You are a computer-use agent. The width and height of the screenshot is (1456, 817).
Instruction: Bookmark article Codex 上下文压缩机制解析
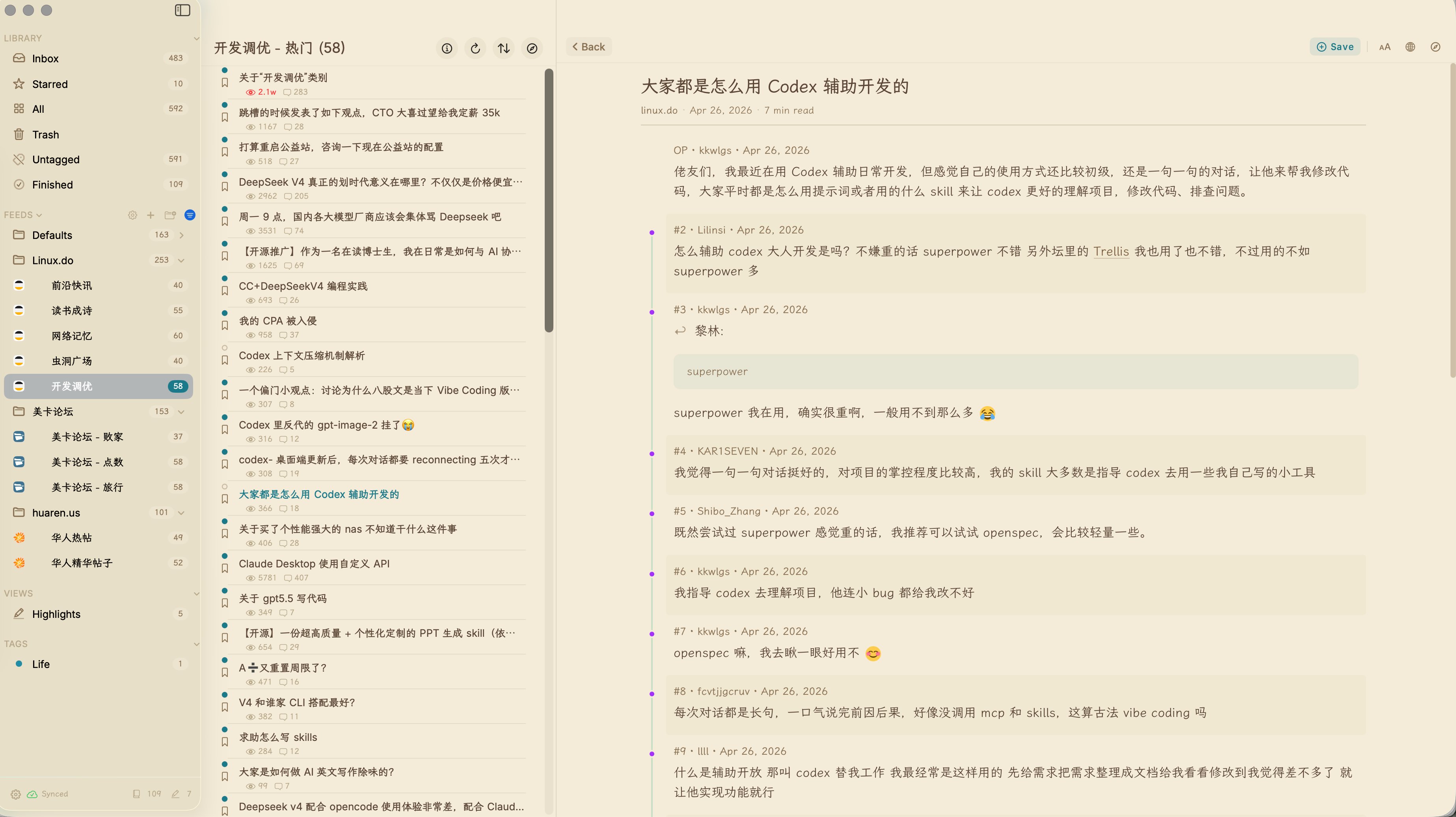coord(224,360)
